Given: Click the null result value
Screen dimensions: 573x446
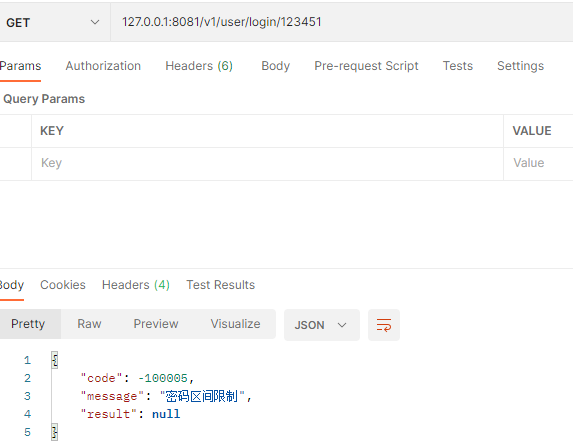Looking at the screenshot, I should point(166,414).
